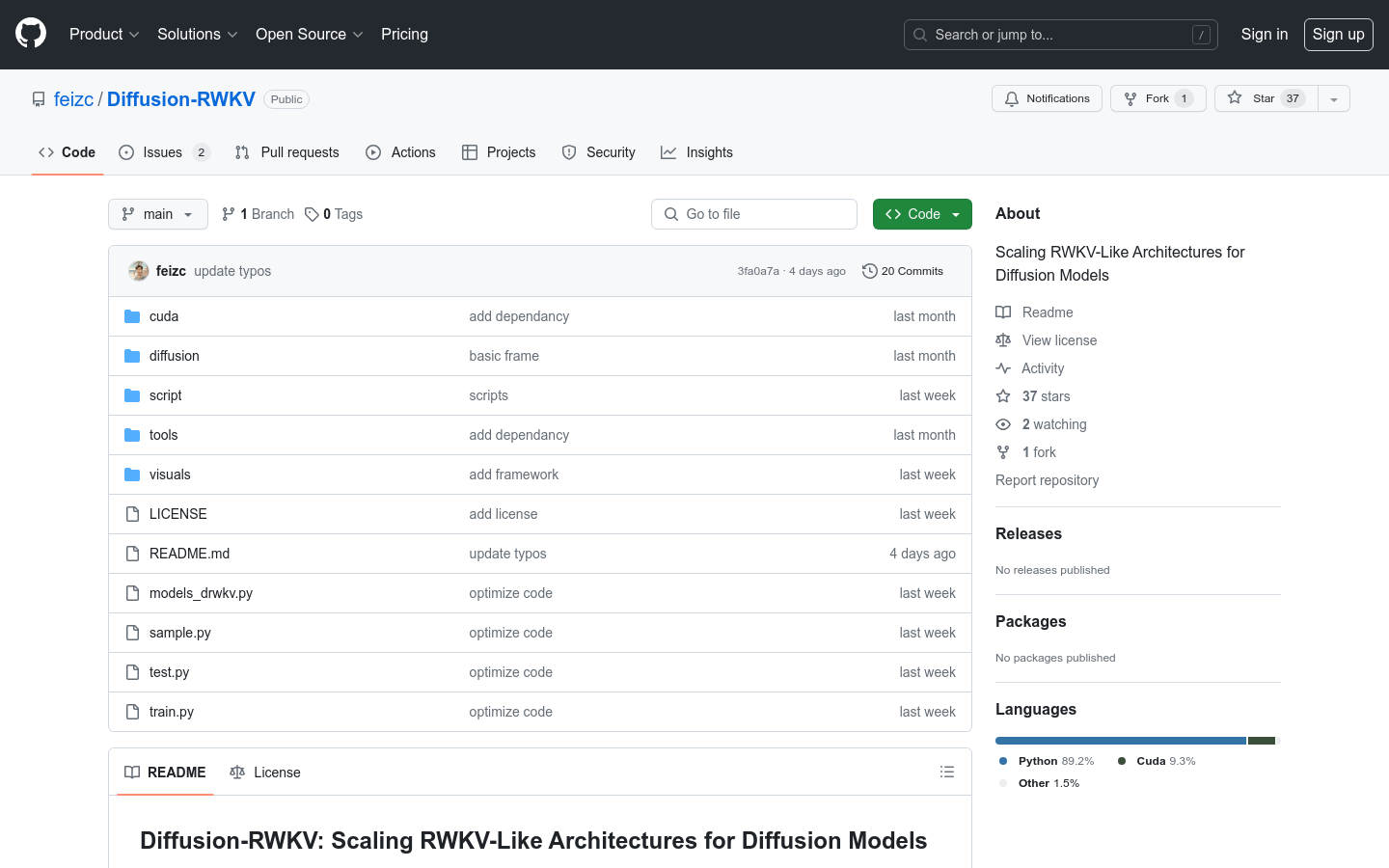Click the diffusion folder icon
Screen dimensions: 1389x868
pos(132,356)
